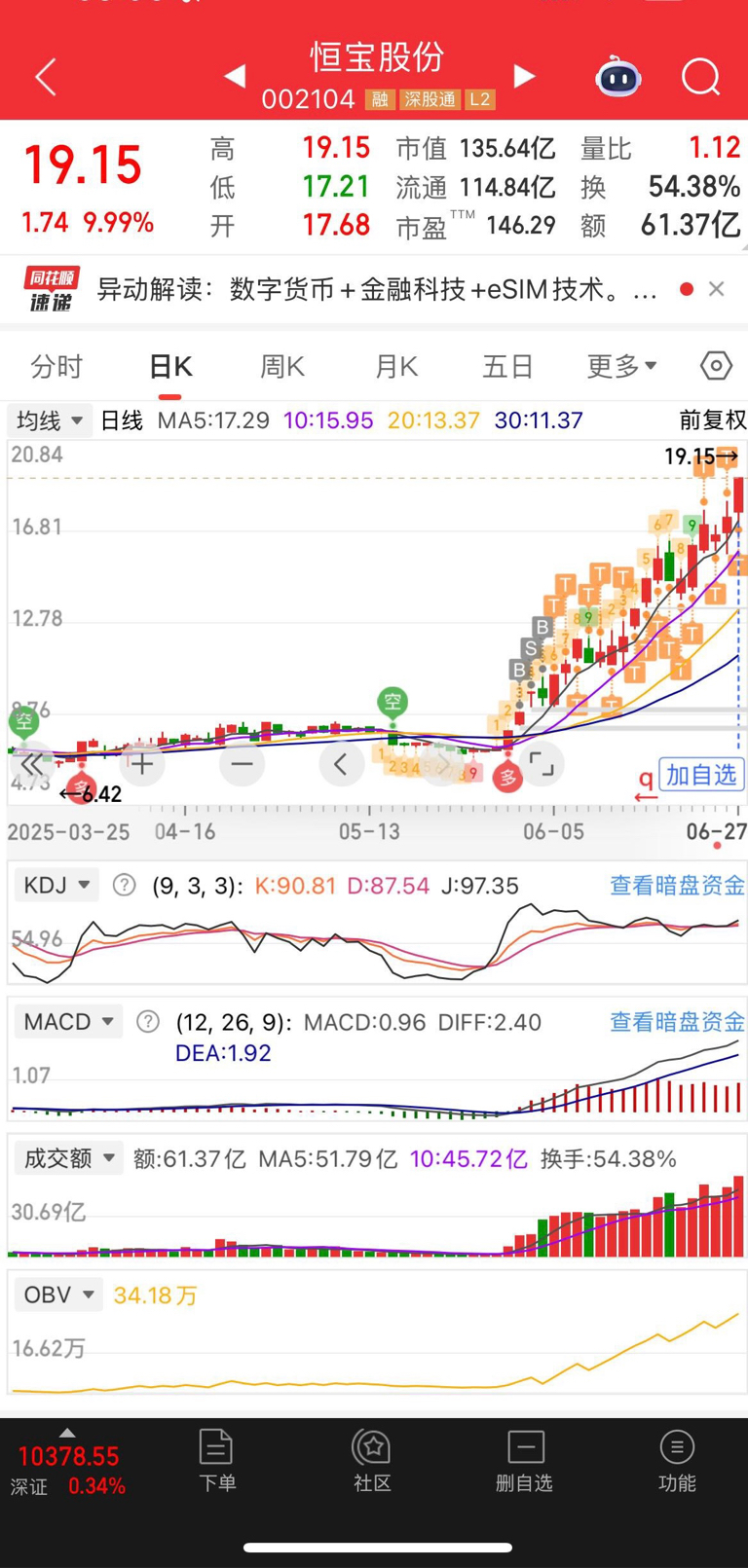Screen dimensions: 748x1568
Task: Tap the K:90.81 reading
Action: (294, 886)
